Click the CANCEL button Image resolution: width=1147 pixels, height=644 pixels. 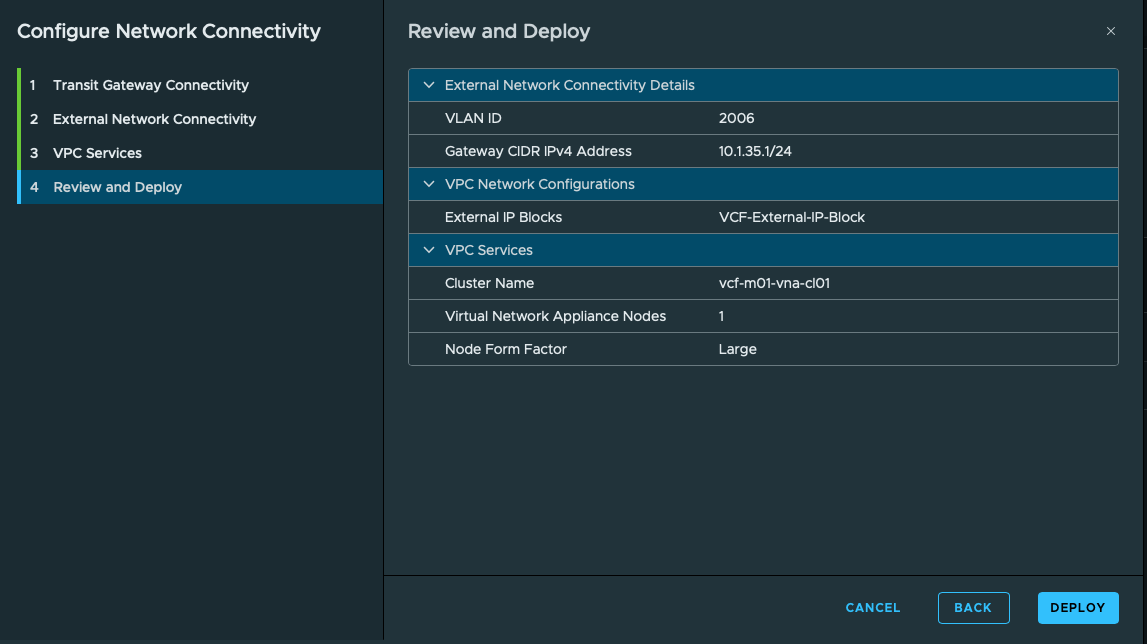[873, 607]
